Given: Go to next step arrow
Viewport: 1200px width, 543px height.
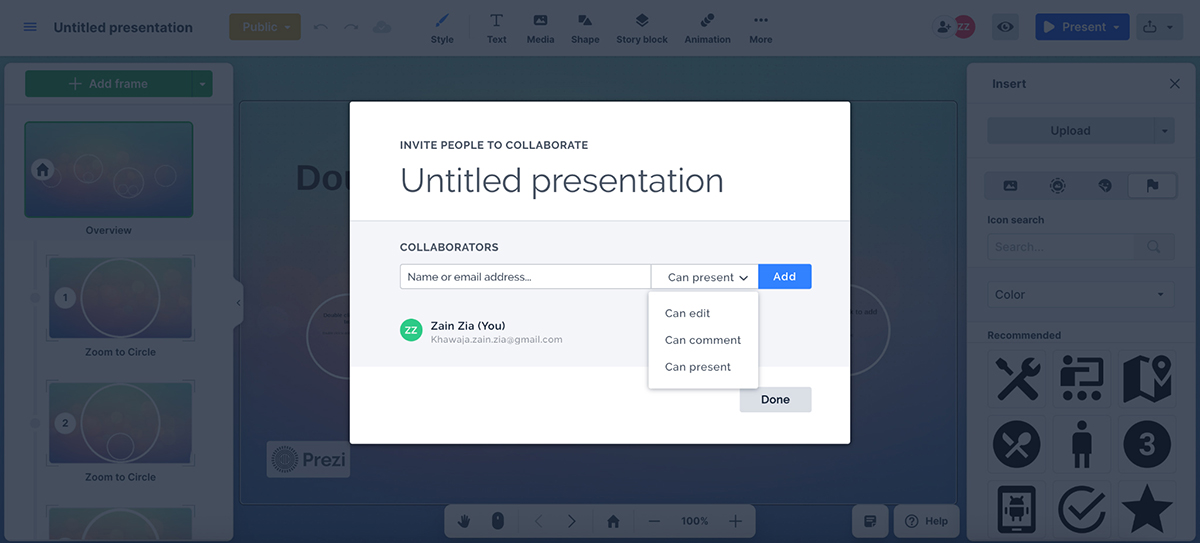Looking at the screenshot, I should pos(572,521).
